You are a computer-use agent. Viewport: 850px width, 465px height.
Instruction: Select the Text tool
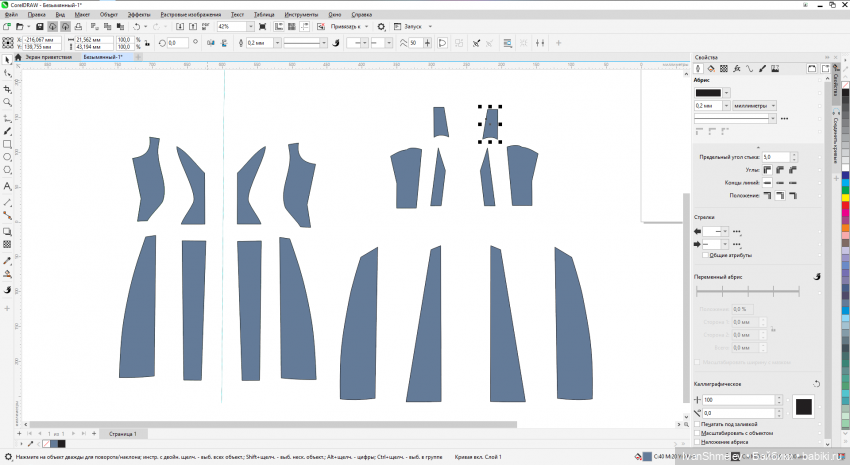coord(7,186)
